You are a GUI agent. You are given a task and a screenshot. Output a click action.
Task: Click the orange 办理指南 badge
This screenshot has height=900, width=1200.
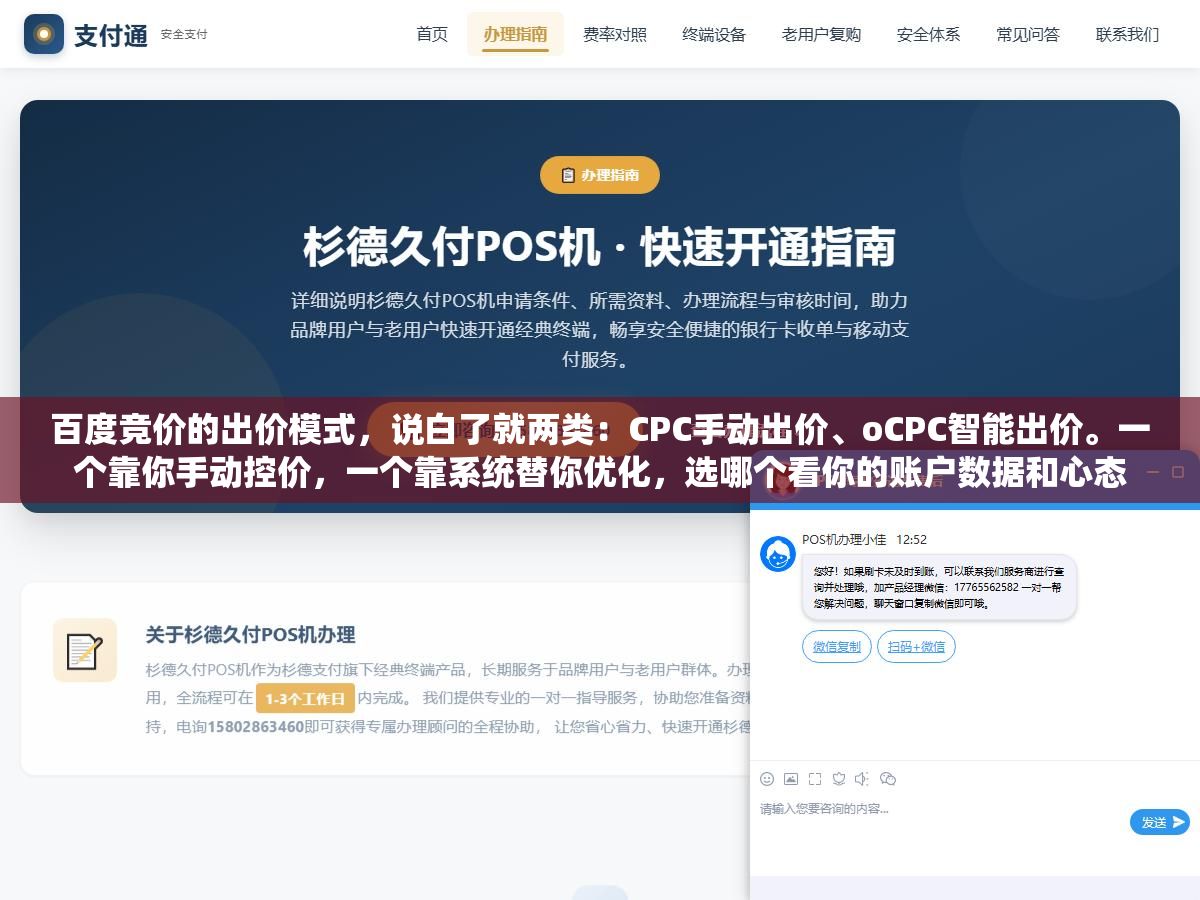point(600,175)
